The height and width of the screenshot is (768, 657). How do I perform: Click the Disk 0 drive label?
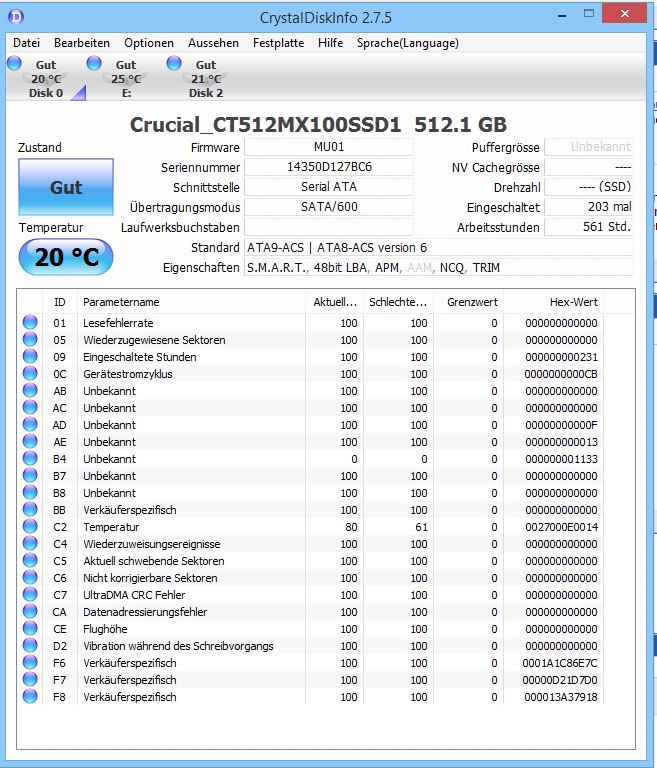[46, 93]
